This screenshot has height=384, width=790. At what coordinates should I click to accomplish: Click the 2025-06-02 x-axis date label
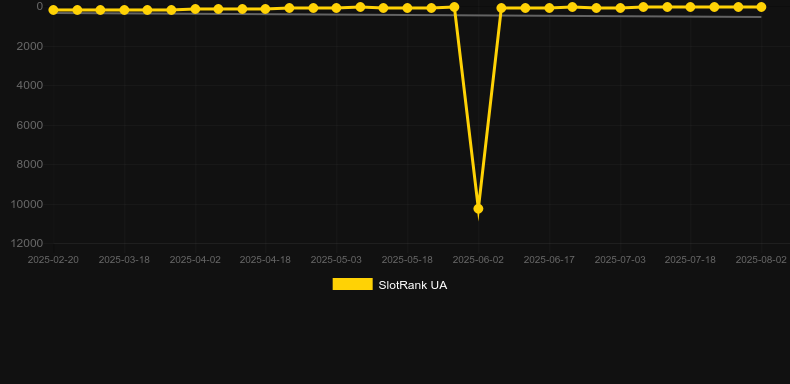[478, 260]
